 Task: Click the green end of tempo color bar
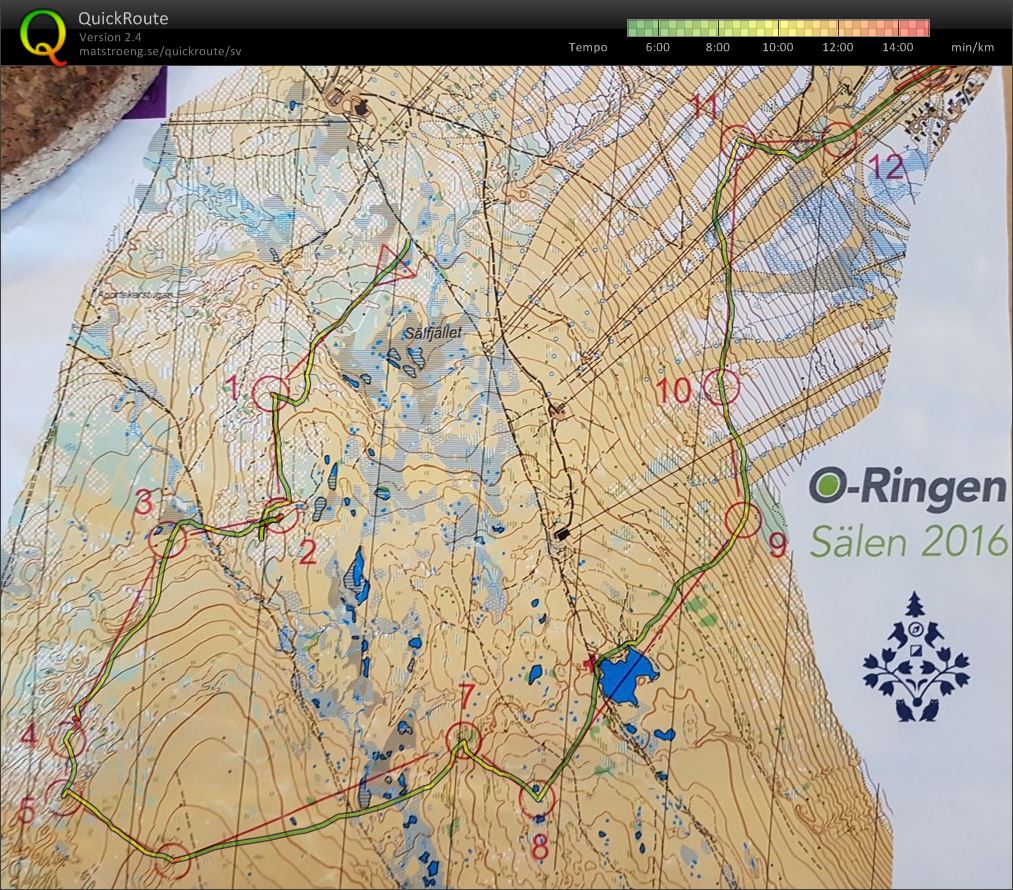click(636, 28)
